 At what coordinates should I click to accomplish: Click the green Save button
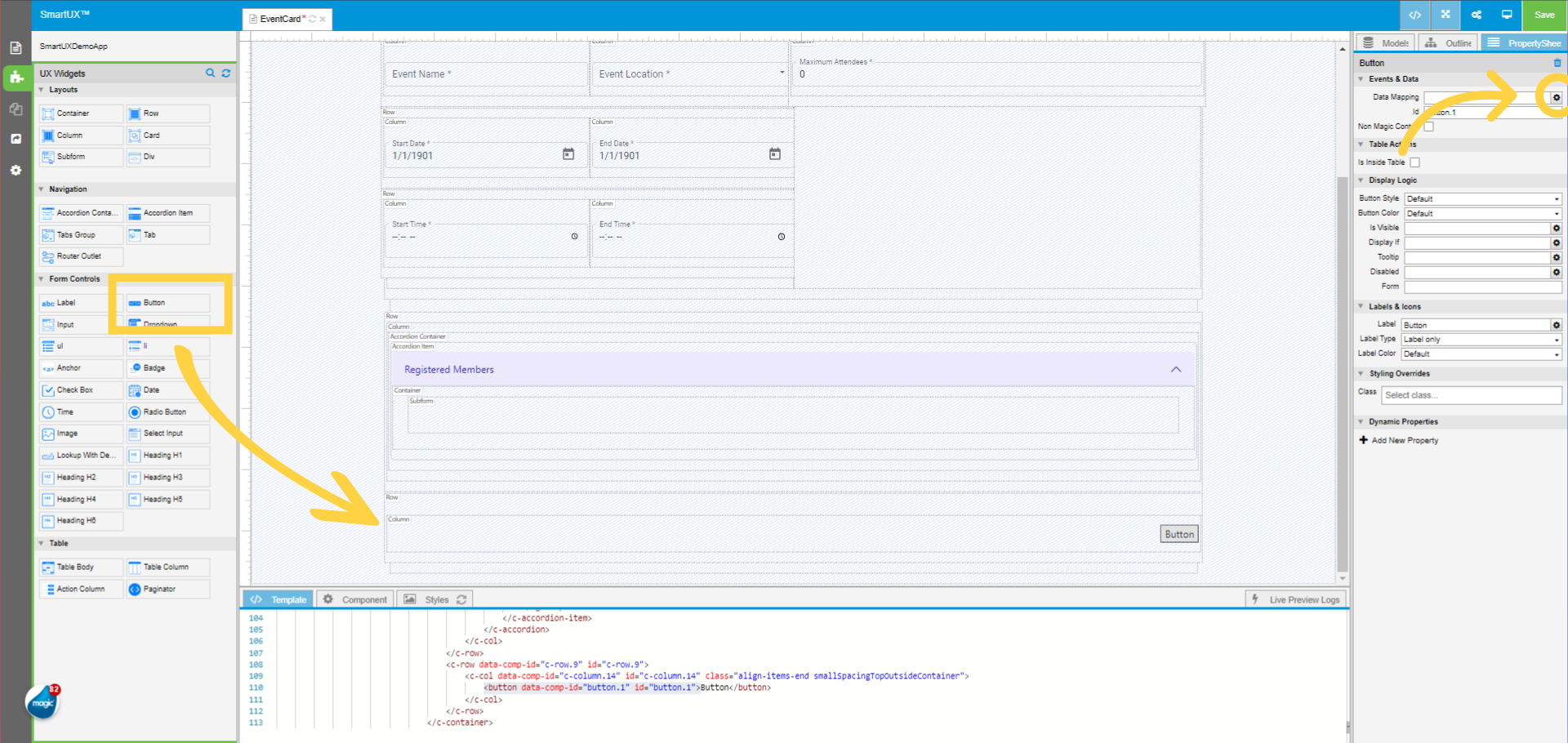(x=1543, y=15)
